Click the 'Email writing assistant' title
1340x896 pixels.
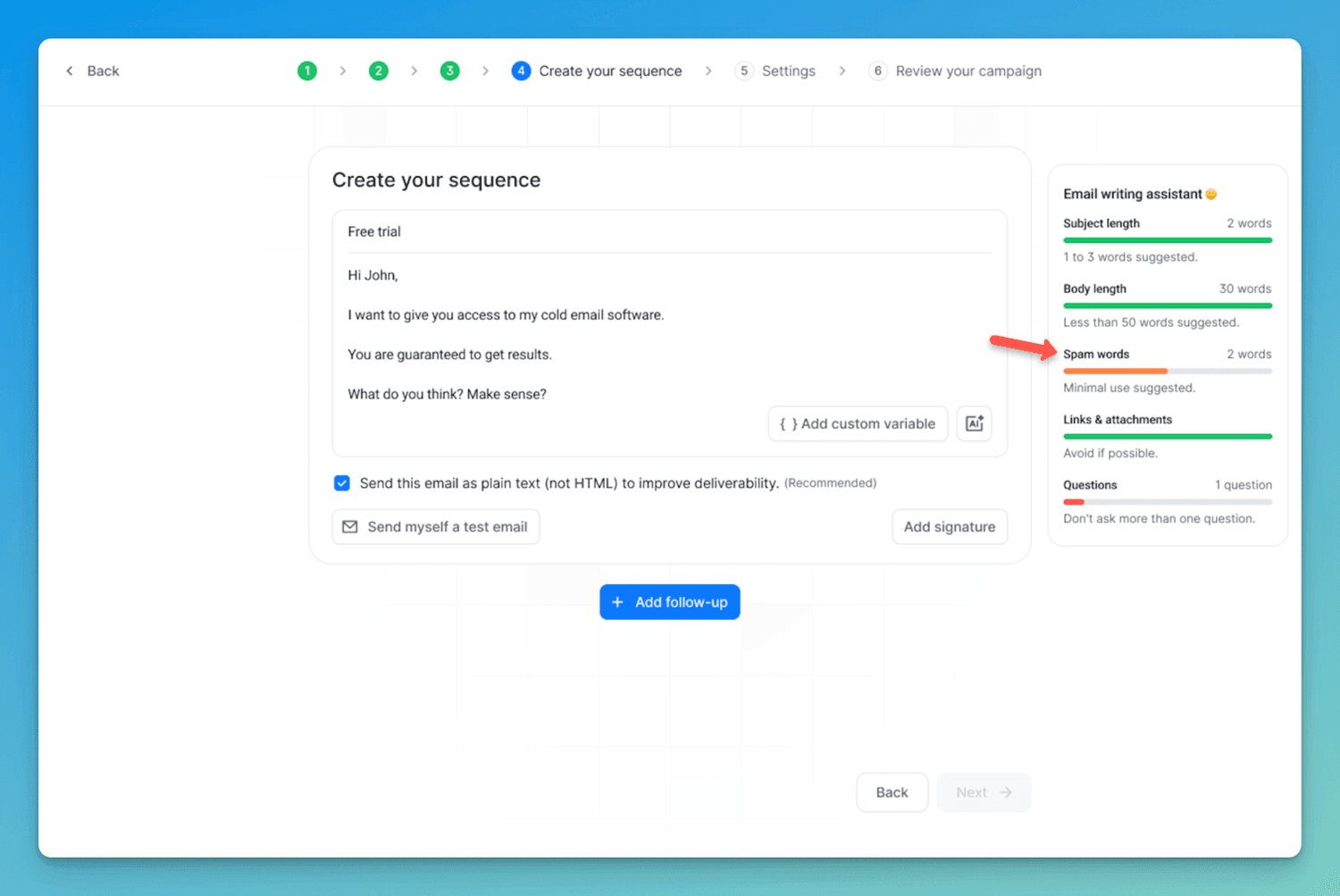pyautogui.click(x=1133, y=194)
